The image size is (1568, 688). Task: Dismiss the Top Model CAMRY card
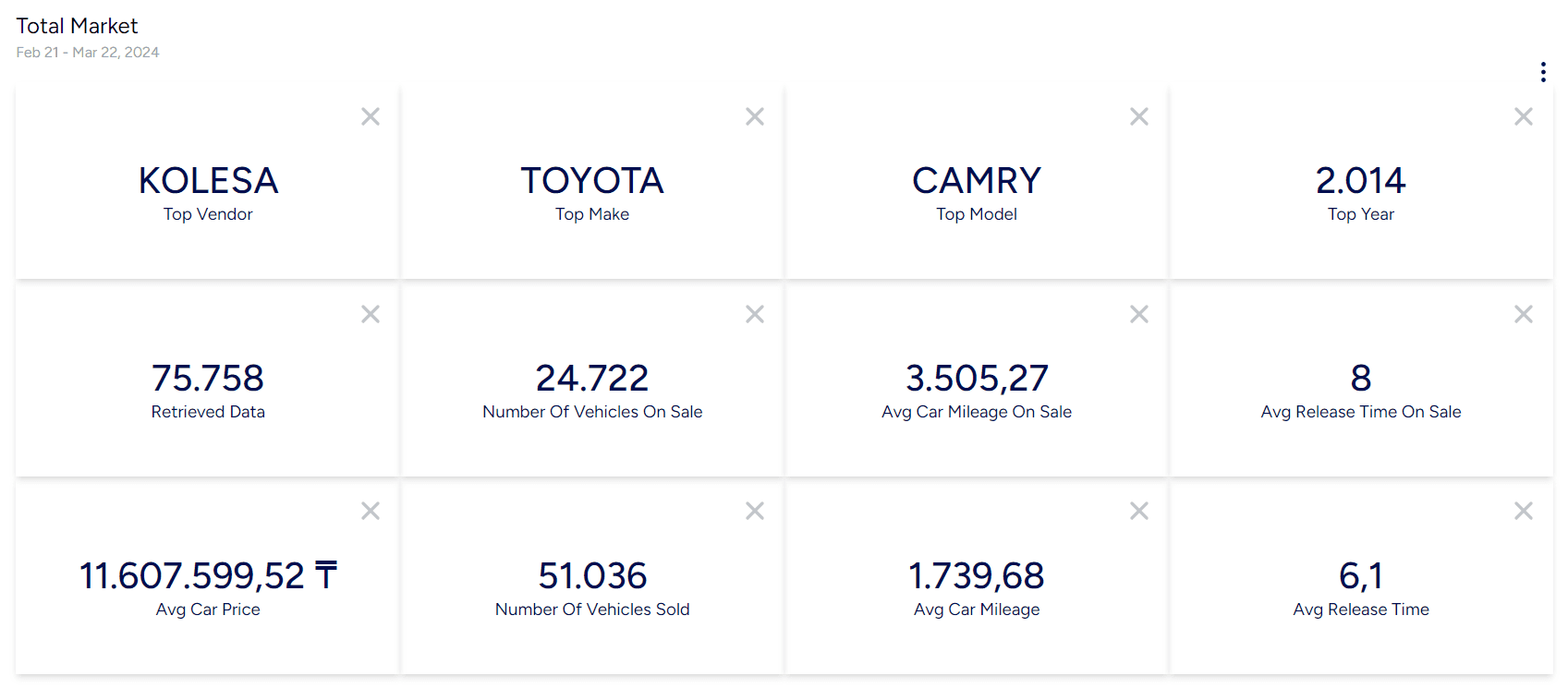[x=1139, y=116]
